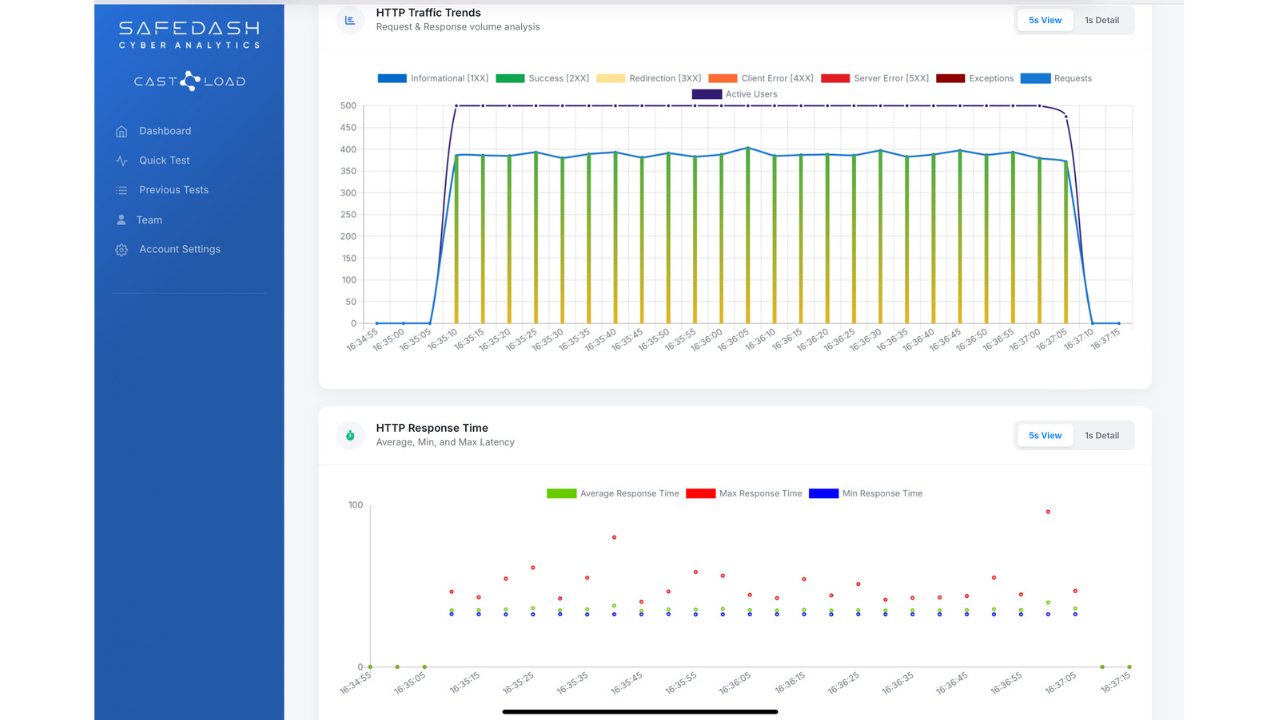Select 5s View for HTTP Response Time

tap(1045, 435)
